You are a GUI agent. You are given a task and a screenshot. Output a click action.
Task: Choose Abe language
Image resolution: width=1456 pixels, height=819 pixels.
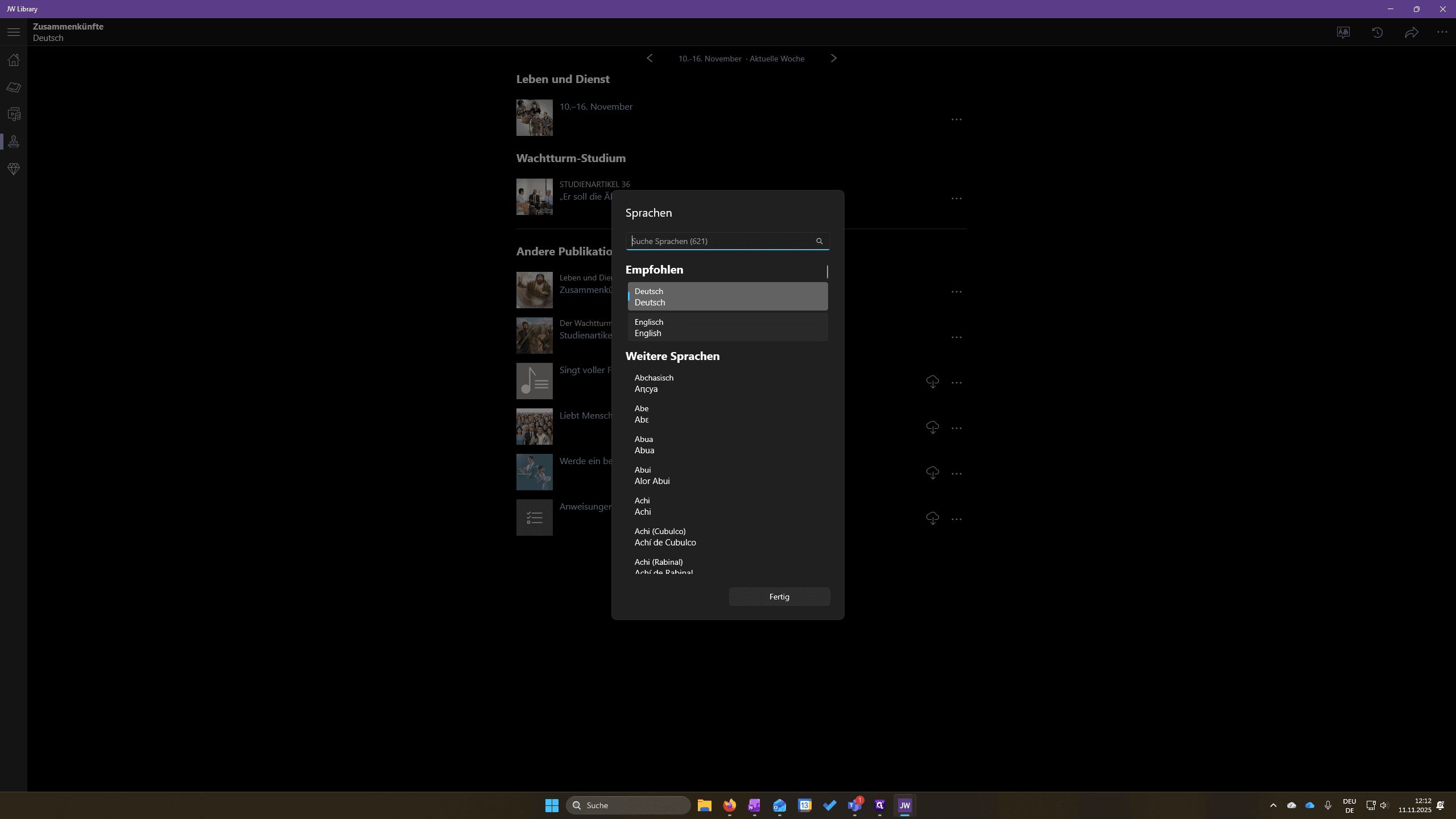click(x=727, y=414)
